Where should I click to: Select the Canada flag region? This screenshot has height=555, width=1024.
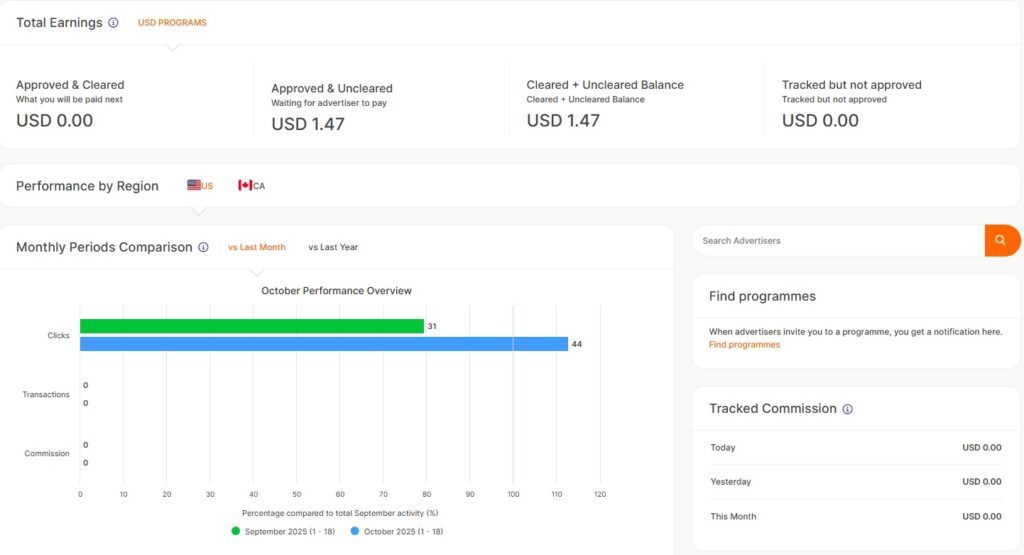click(x=251, y=186)
